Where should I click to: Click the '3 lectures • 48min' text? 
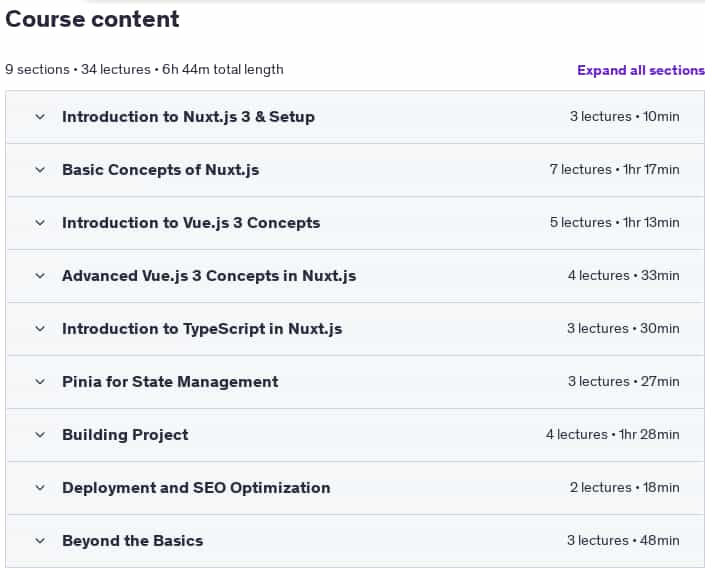tap(623, 540)
